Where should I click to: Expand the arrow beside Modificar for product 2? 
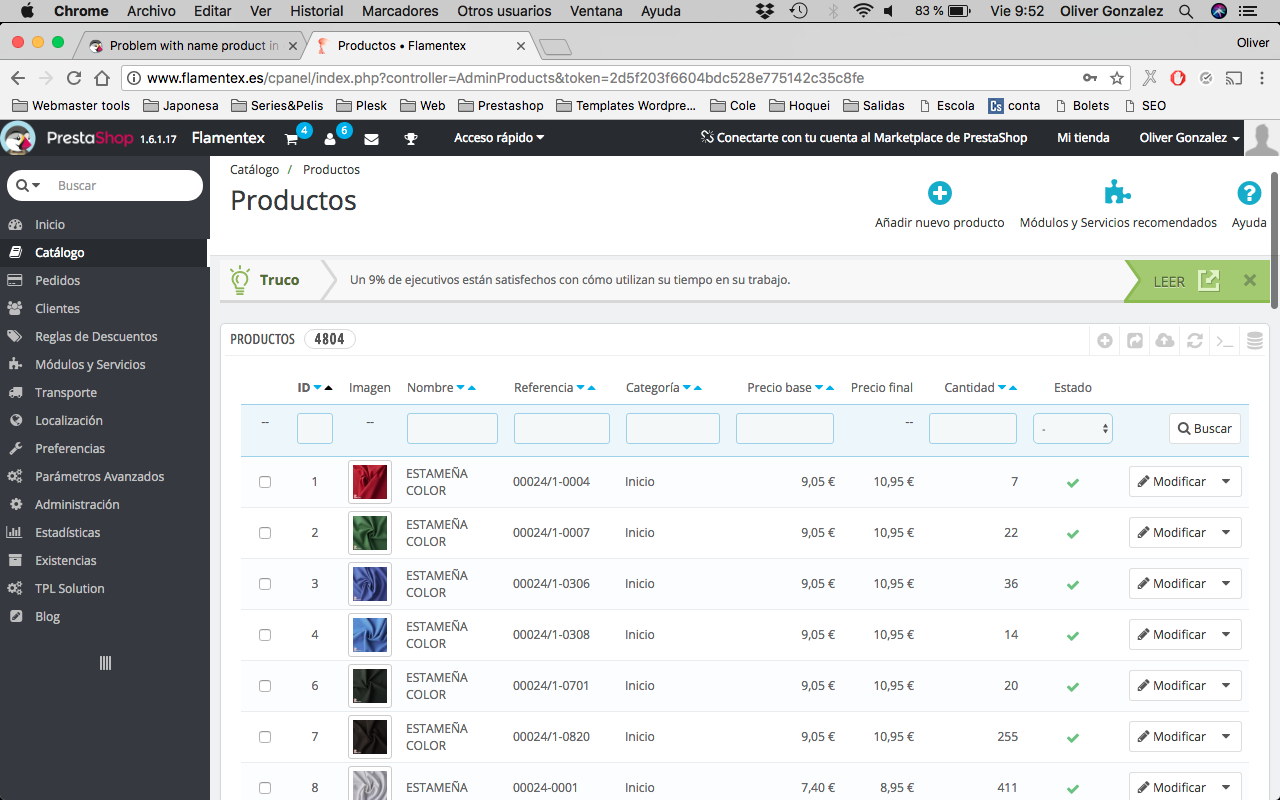click(1227, 533)
